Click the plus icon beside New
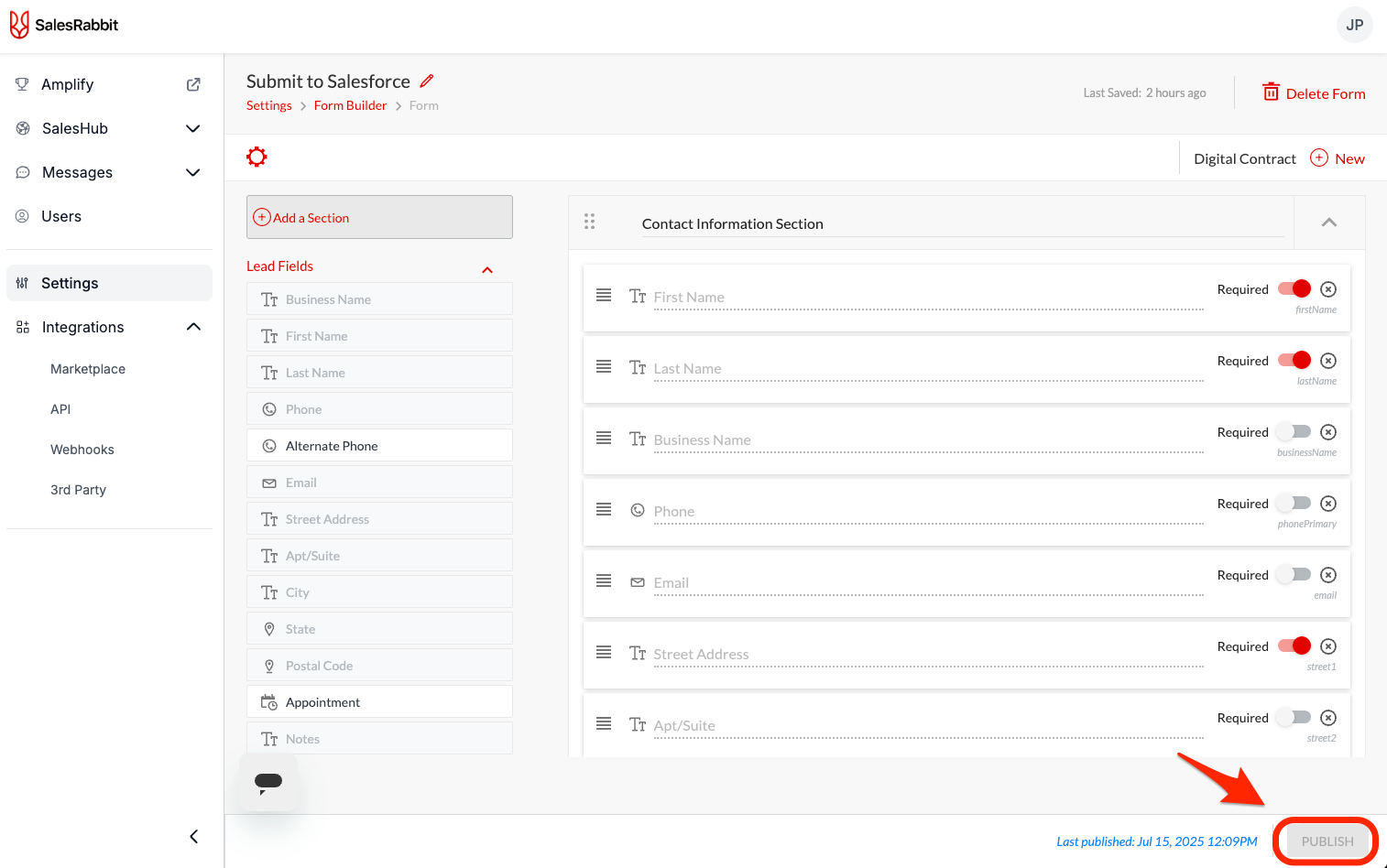Image resolution: width=1387 pixels, height=868 pixels. [x=1319, y=157]
